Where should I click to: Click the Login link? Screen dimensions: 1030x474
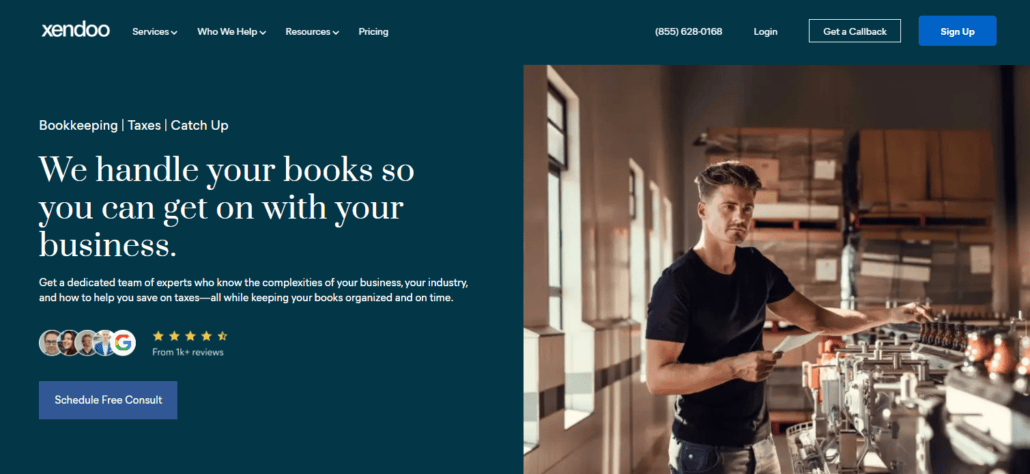(x=765, y=32)
